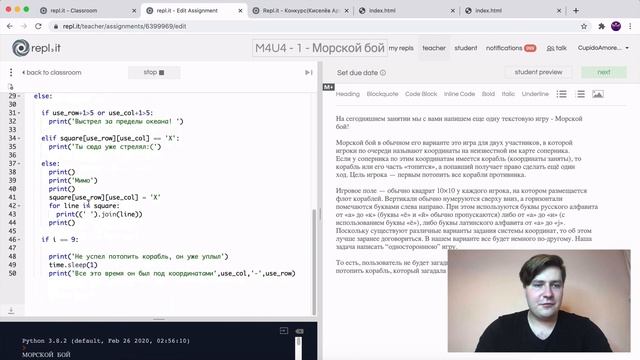Viewport: 640px width, 360px height.
Task: View site info lock icon
Action: 56,26
